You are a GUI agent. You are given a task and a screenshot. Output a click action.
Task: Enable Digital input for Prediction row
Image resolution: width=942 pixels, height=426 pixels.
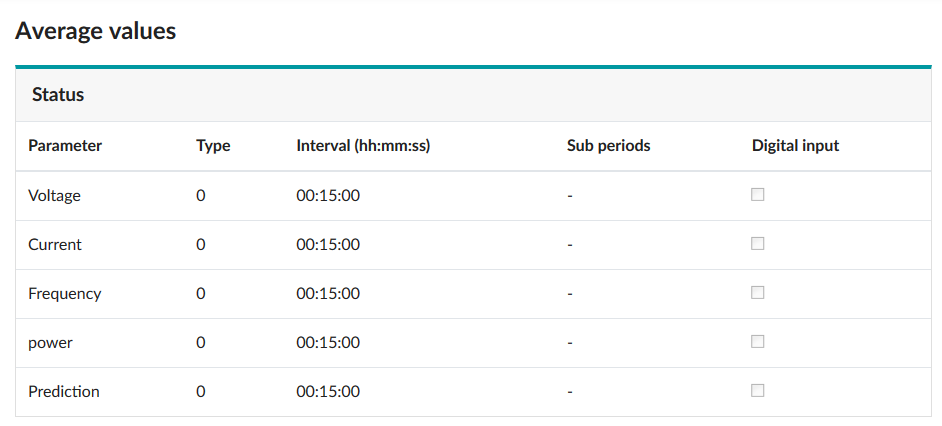758,391
